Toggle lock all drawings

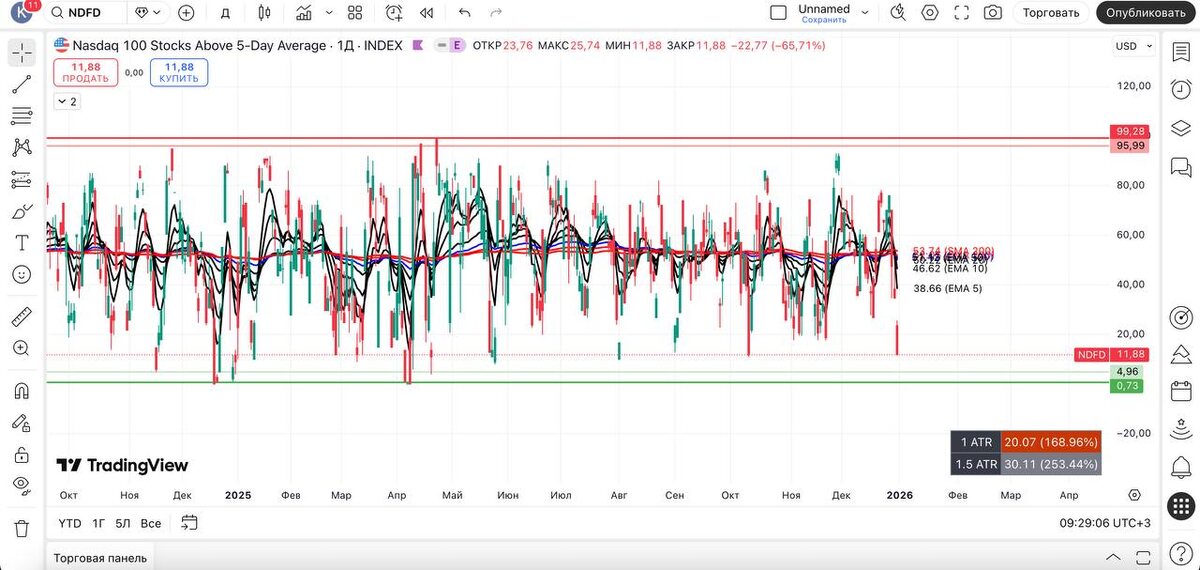coord(21,454)
